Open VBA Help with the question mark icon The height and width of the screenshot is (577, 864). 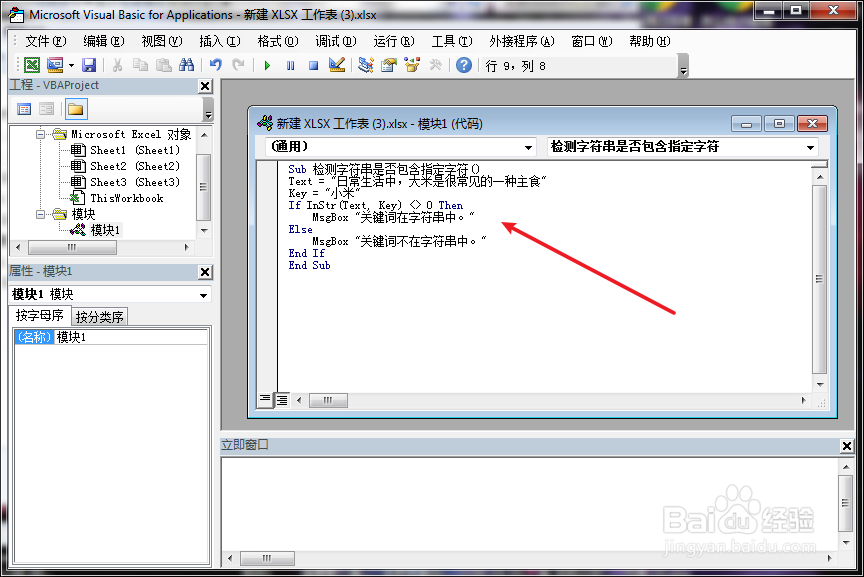pyautogui.click(x=464, y=65)
